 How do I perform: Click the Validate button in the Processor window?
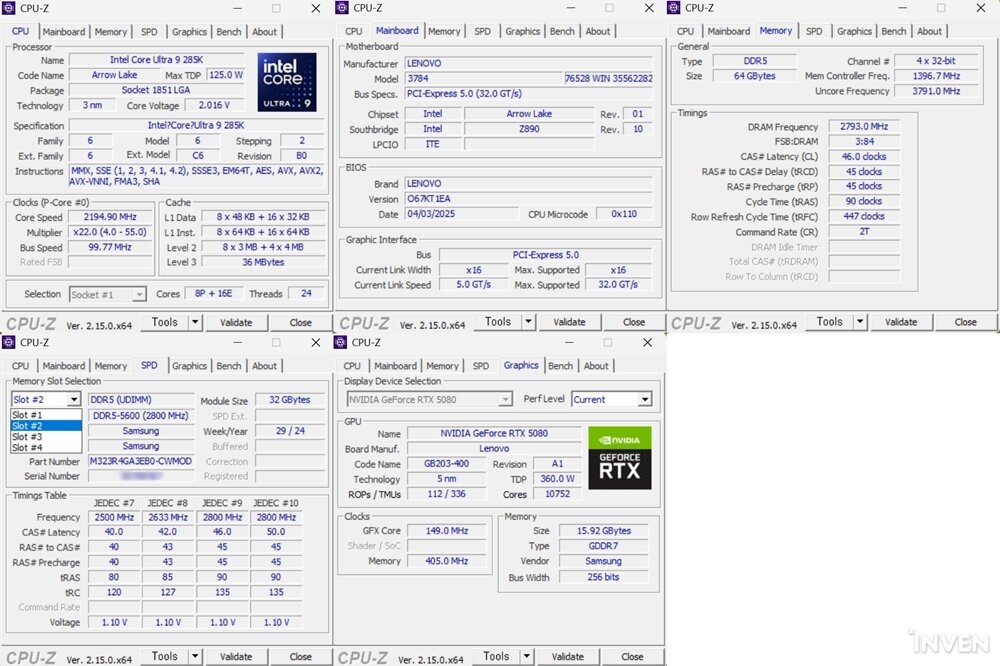tap(236, 323)
